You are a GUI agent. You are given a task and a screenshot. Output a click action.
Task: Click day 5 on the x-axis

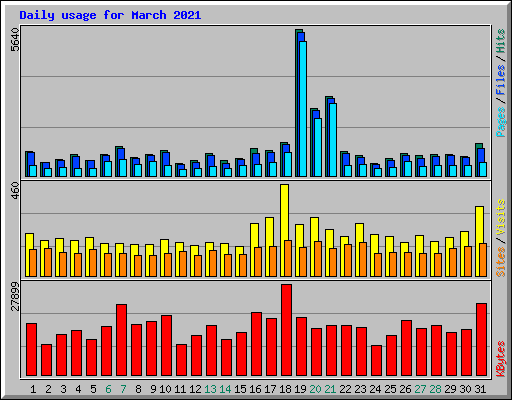[x=93, y=389]
